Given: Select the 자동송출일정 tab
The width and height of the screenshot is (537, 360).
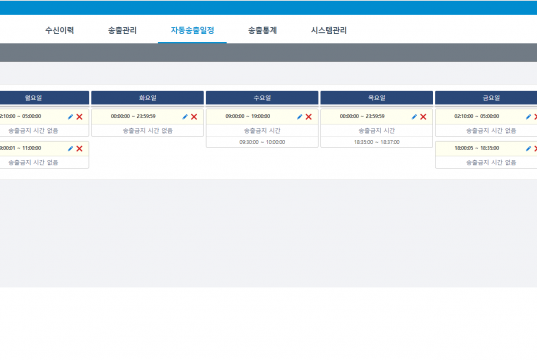Looking at the screenshot, I should click(192, 30).
